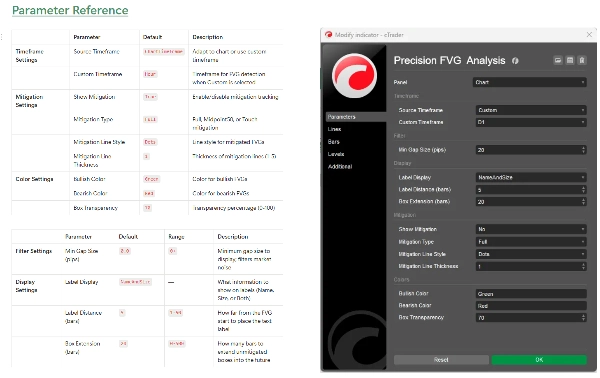Select the Additional tab in sidebar
Image resolution: width=600 pixels, height=378 pixels.
tap(340, 166)
